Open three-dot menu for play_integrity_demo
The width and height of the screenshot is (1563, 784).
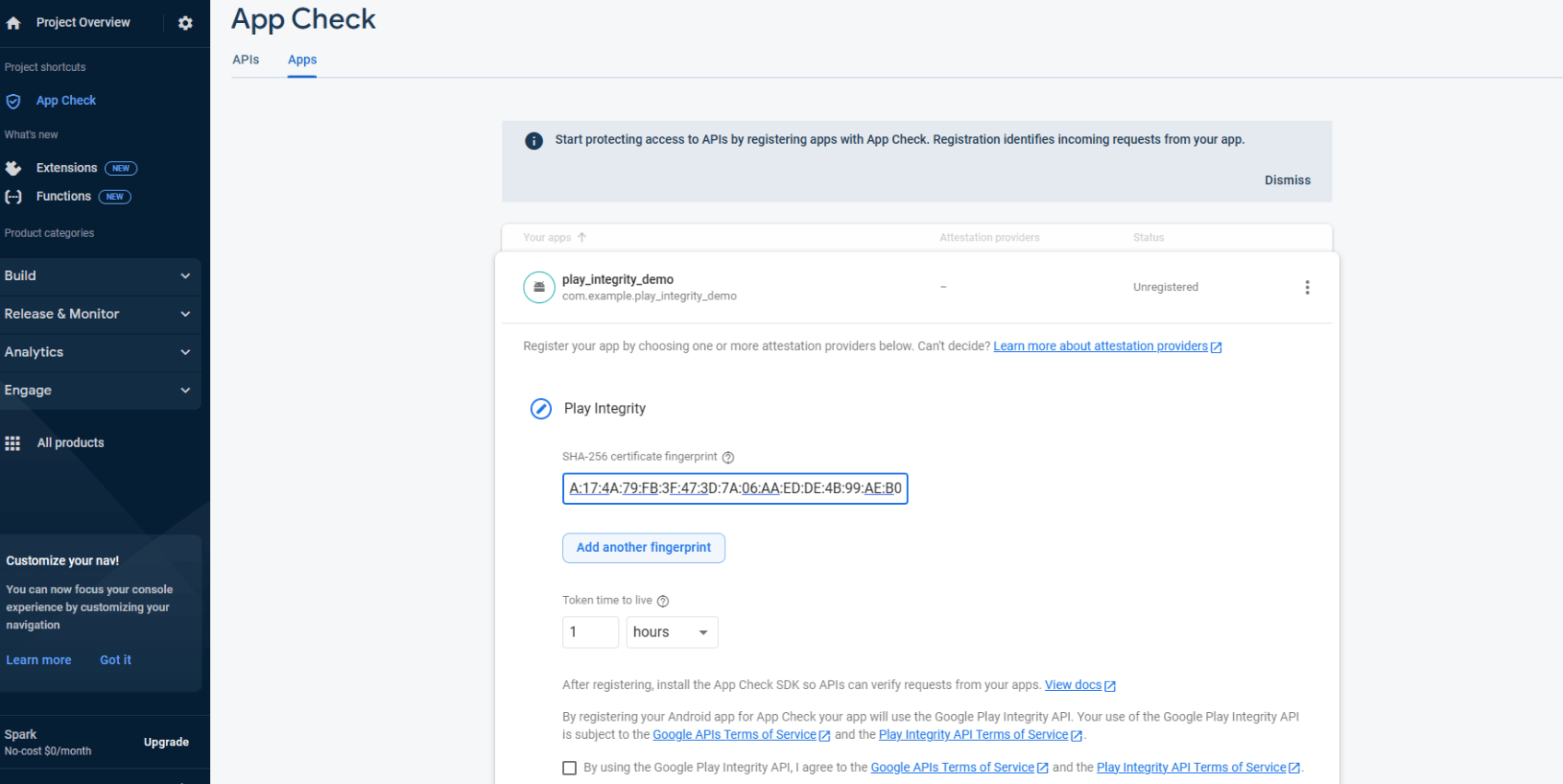(1307, 287)
